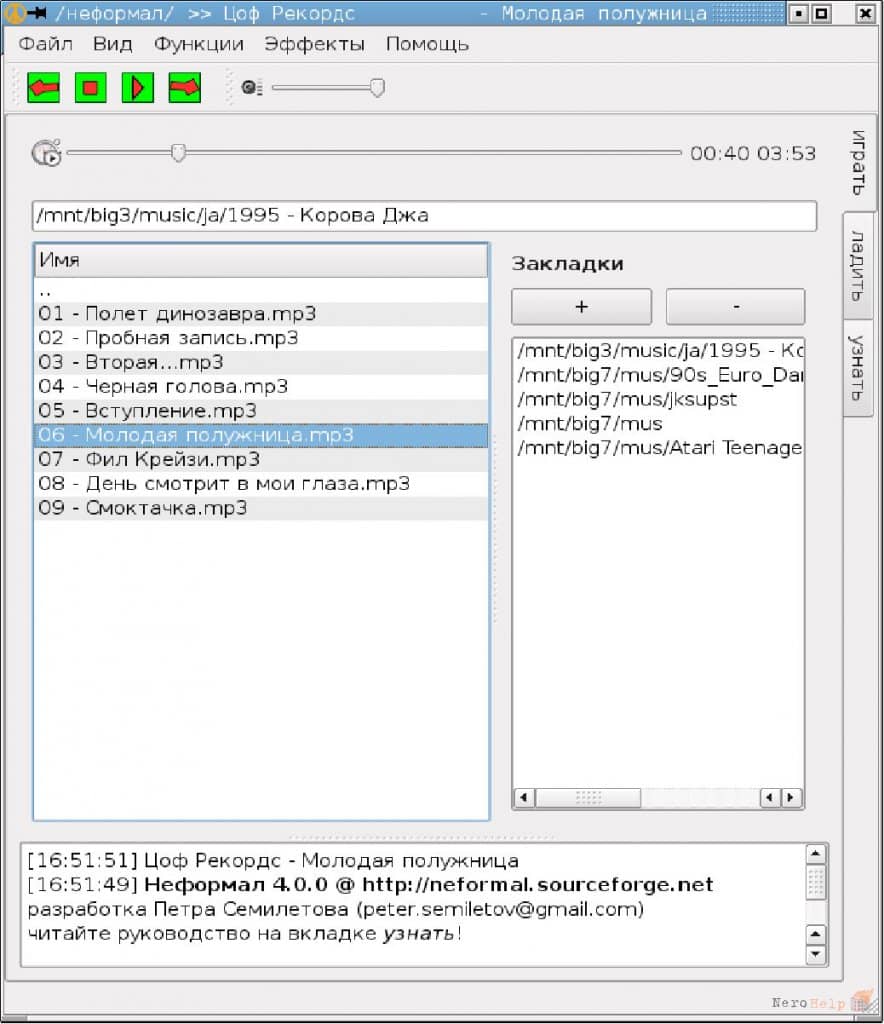Open bookmark /mnt/big7/mus/jksupst
The height and width of the screenshot is (1024, 884).
pyautogui.click(x=659, y=399)
